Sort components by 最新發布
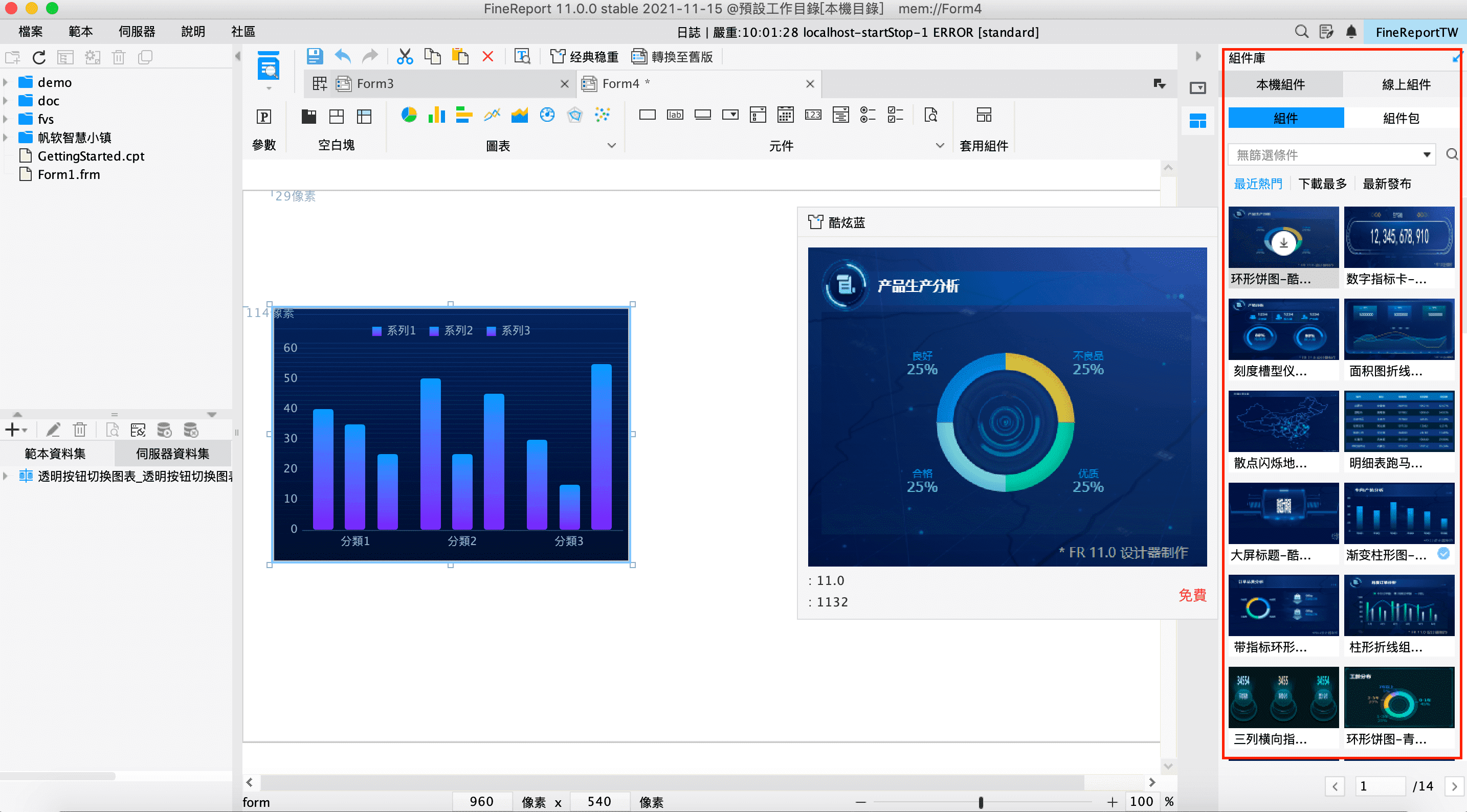This screenshot has height=812, width=1467. 1387,184
